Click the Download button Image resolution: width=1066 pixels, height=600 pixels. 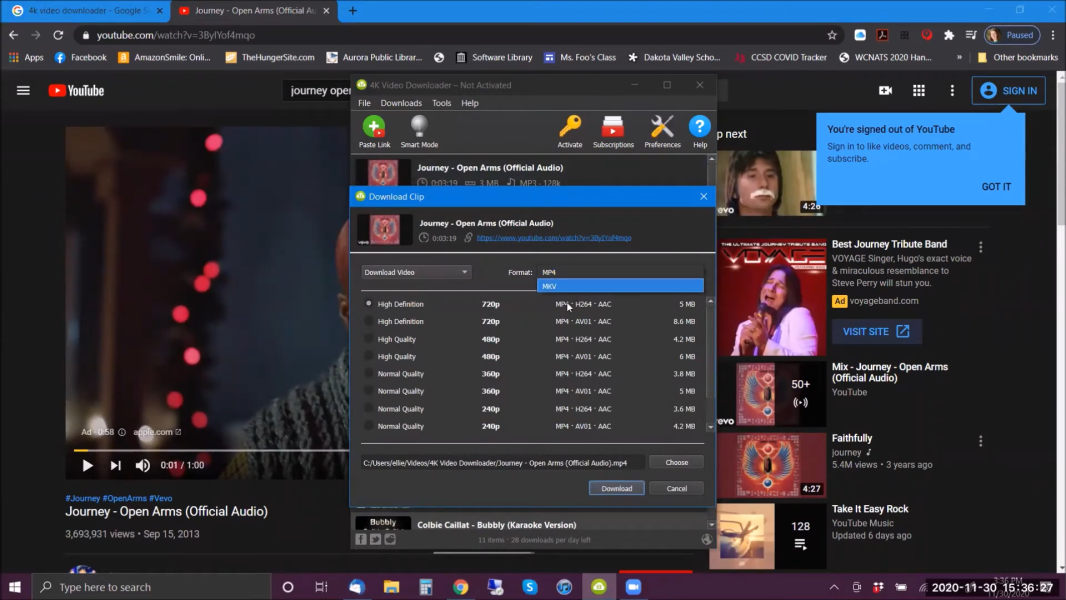click(x=617, y=489)
